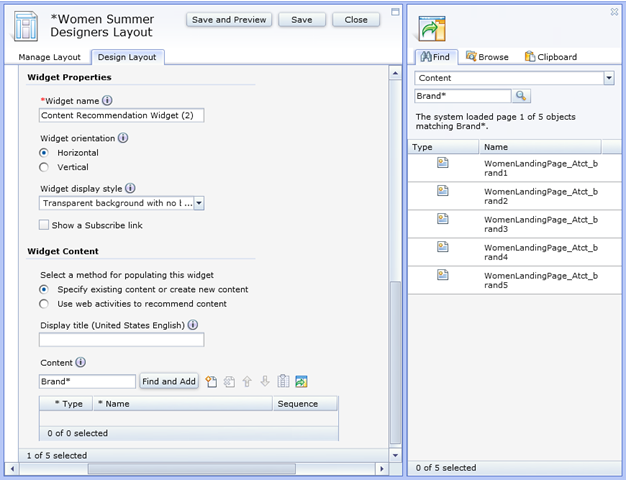
Task: Sort results by the Name column header
Action: 540,147
